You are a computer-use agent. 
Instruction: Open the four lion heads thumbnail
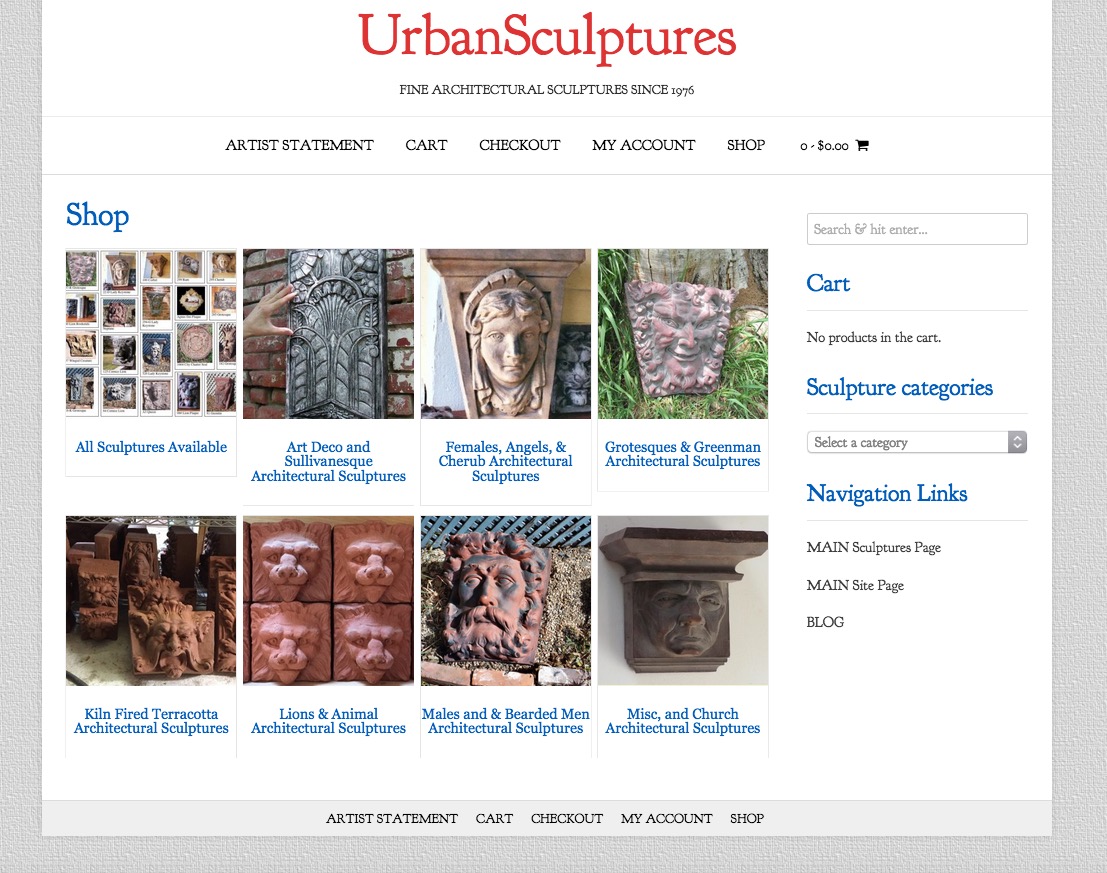[x=328, y=601]
